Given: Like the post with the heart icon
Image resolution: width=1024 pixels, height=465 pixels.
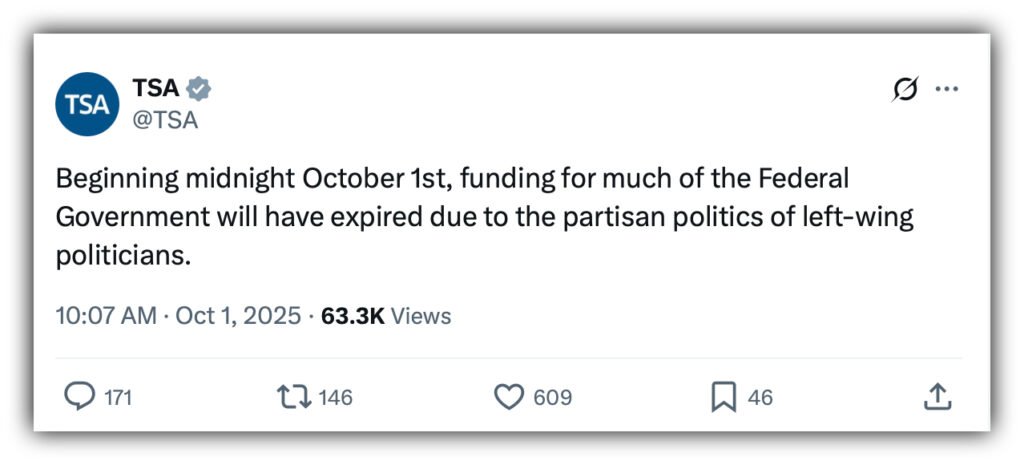Looking at the screenshot, I should 509,397.
